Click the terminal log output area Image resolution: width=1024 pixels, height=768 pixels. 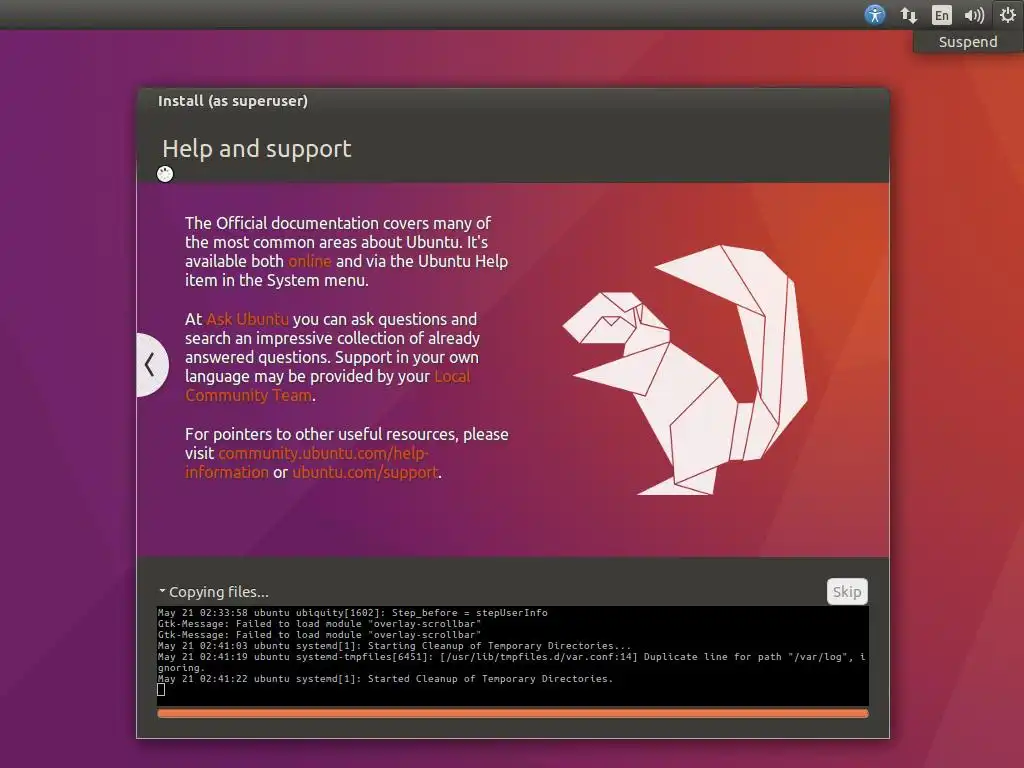click(x=513, y=656)
